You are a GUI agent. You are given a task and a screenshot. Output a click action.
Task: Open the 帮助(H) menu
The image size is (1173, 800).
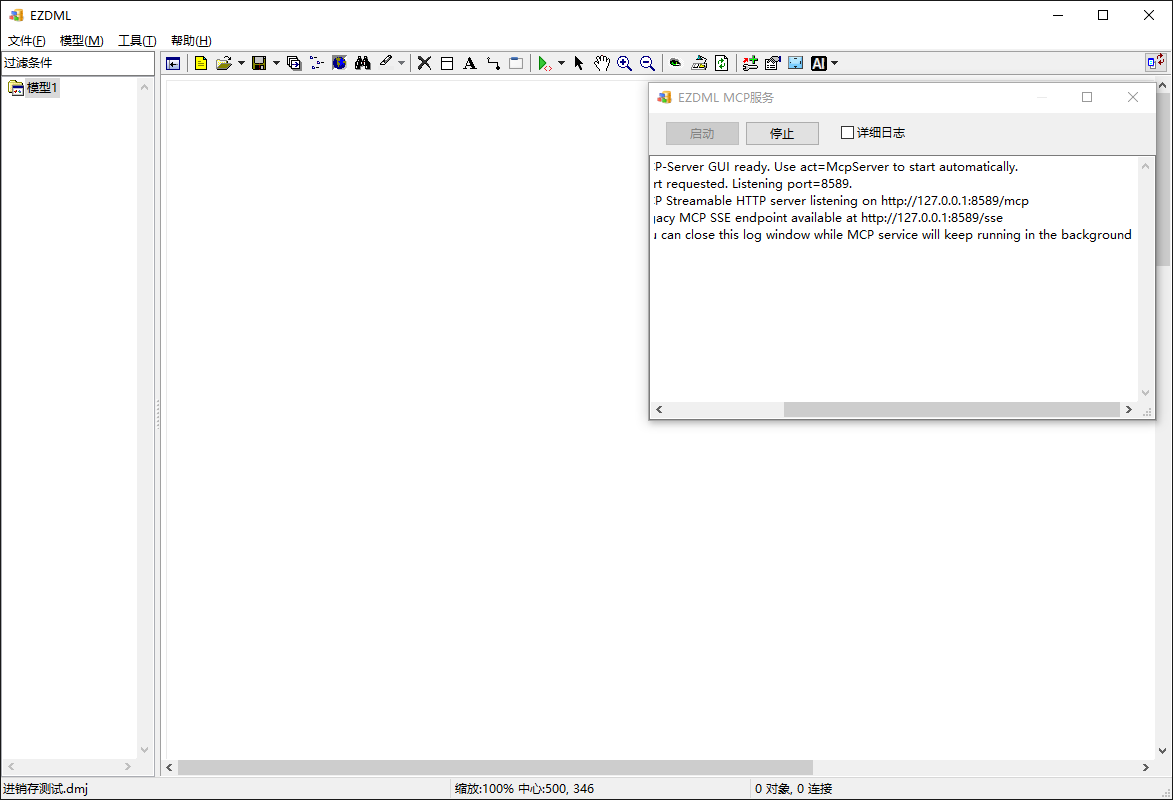coord(191,40)
